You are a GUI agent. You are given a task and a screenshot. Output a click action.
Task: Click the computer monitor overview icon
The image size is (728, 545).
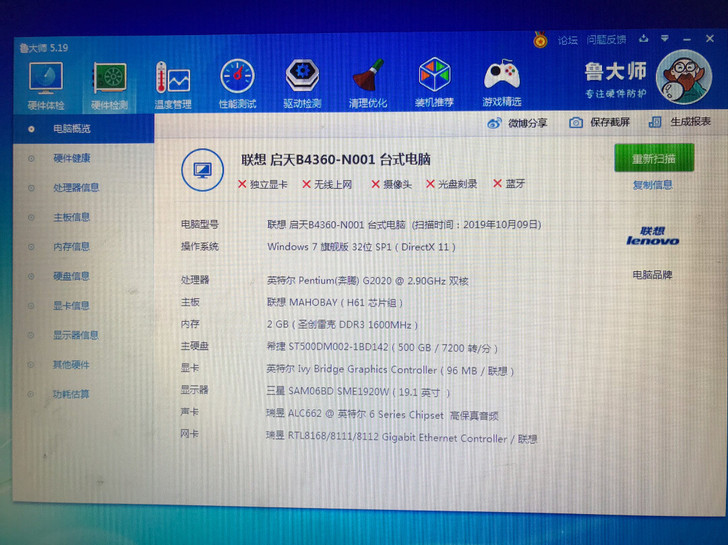coord(202,170)
